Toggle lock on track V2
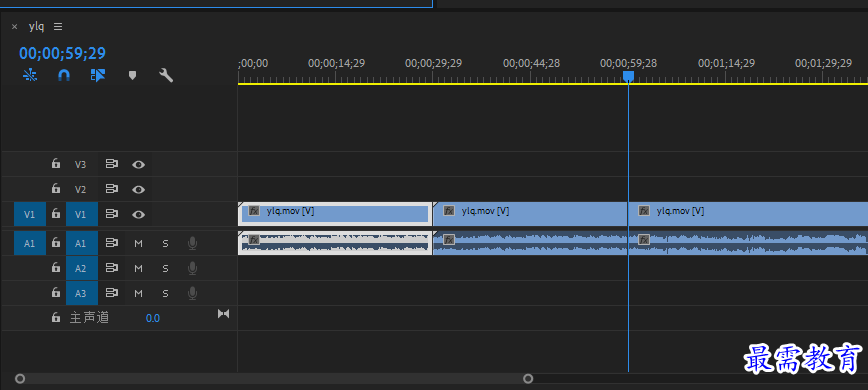 [x=55, y=189]
